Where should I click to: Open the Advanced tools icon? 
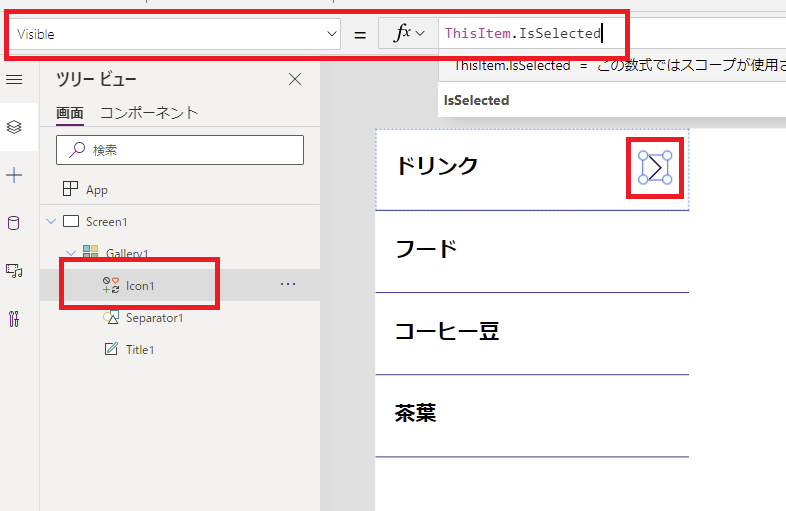tap(14, 318)
